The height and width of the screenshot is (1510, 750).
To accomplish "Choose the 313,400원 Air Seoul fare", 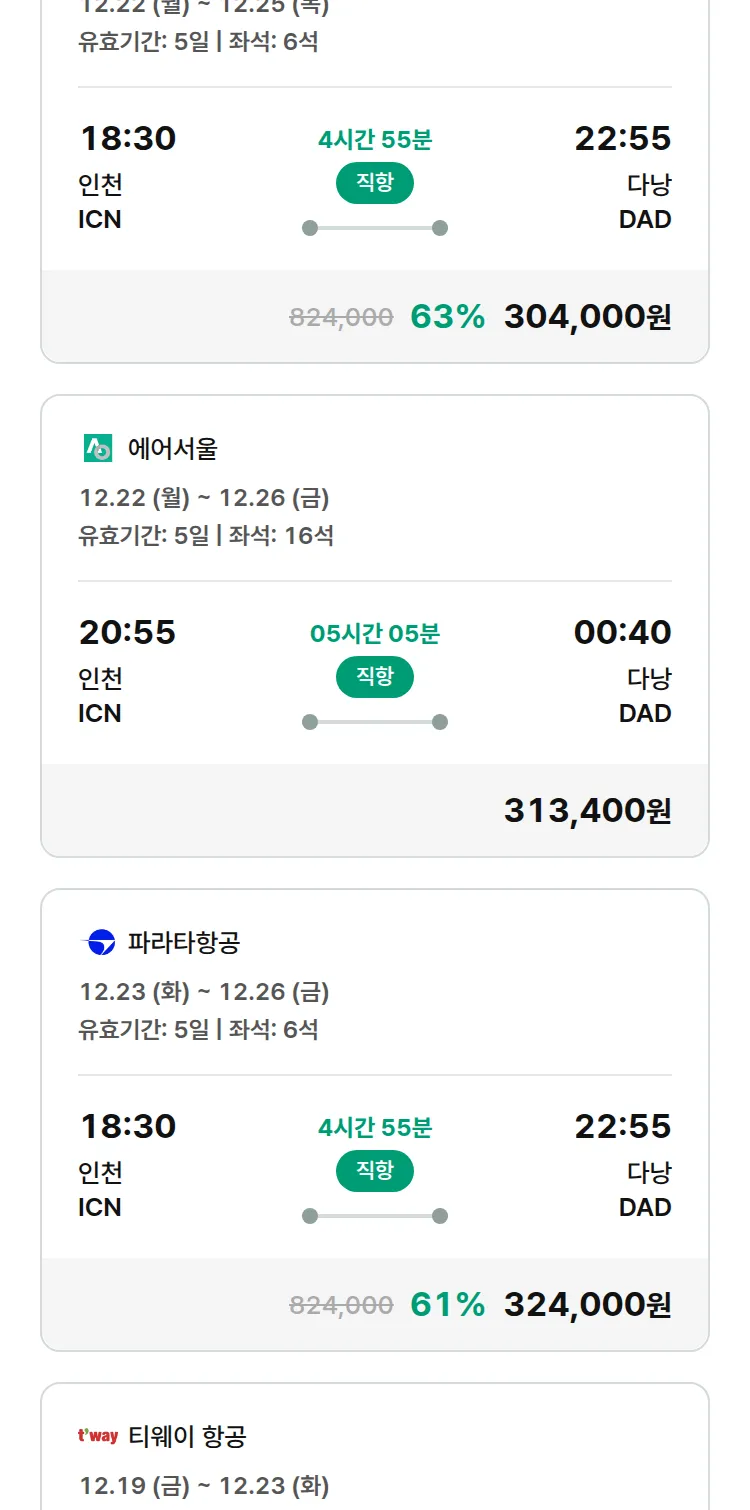I will [x=587, y=811].
